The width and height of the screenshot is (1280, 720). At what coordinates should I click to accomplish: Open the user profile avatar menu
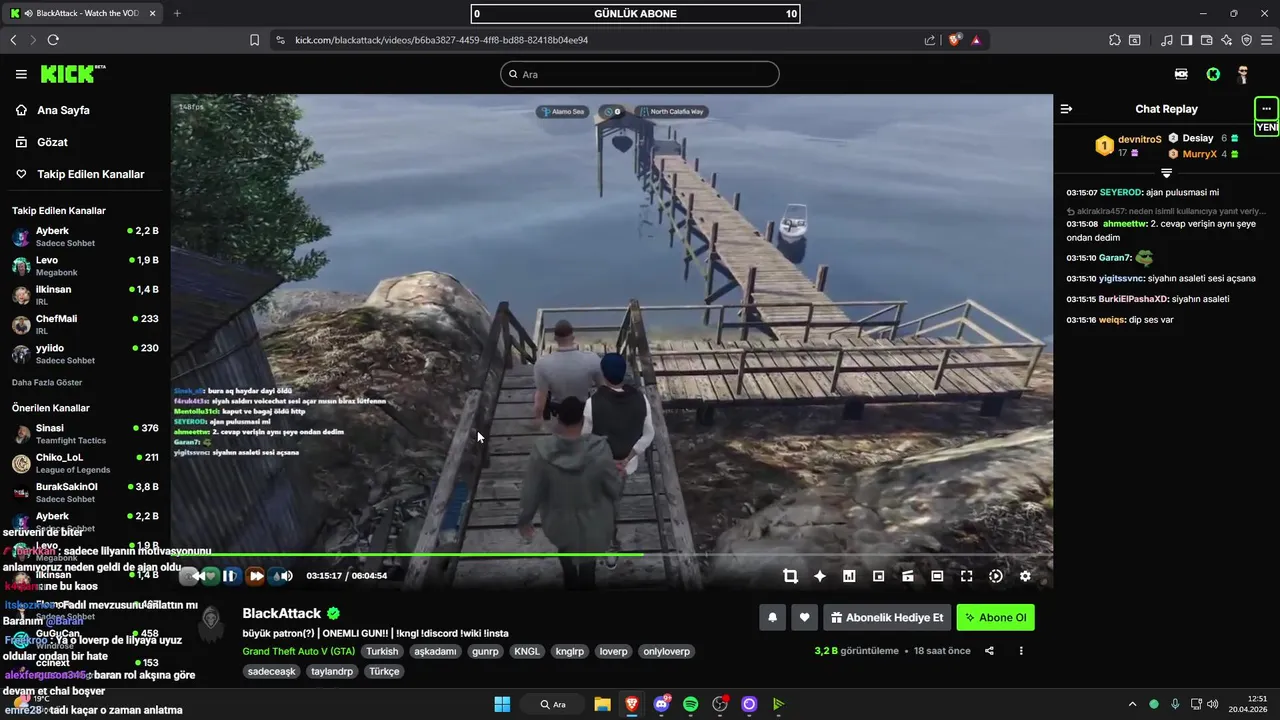click(x=1243, y=74)
